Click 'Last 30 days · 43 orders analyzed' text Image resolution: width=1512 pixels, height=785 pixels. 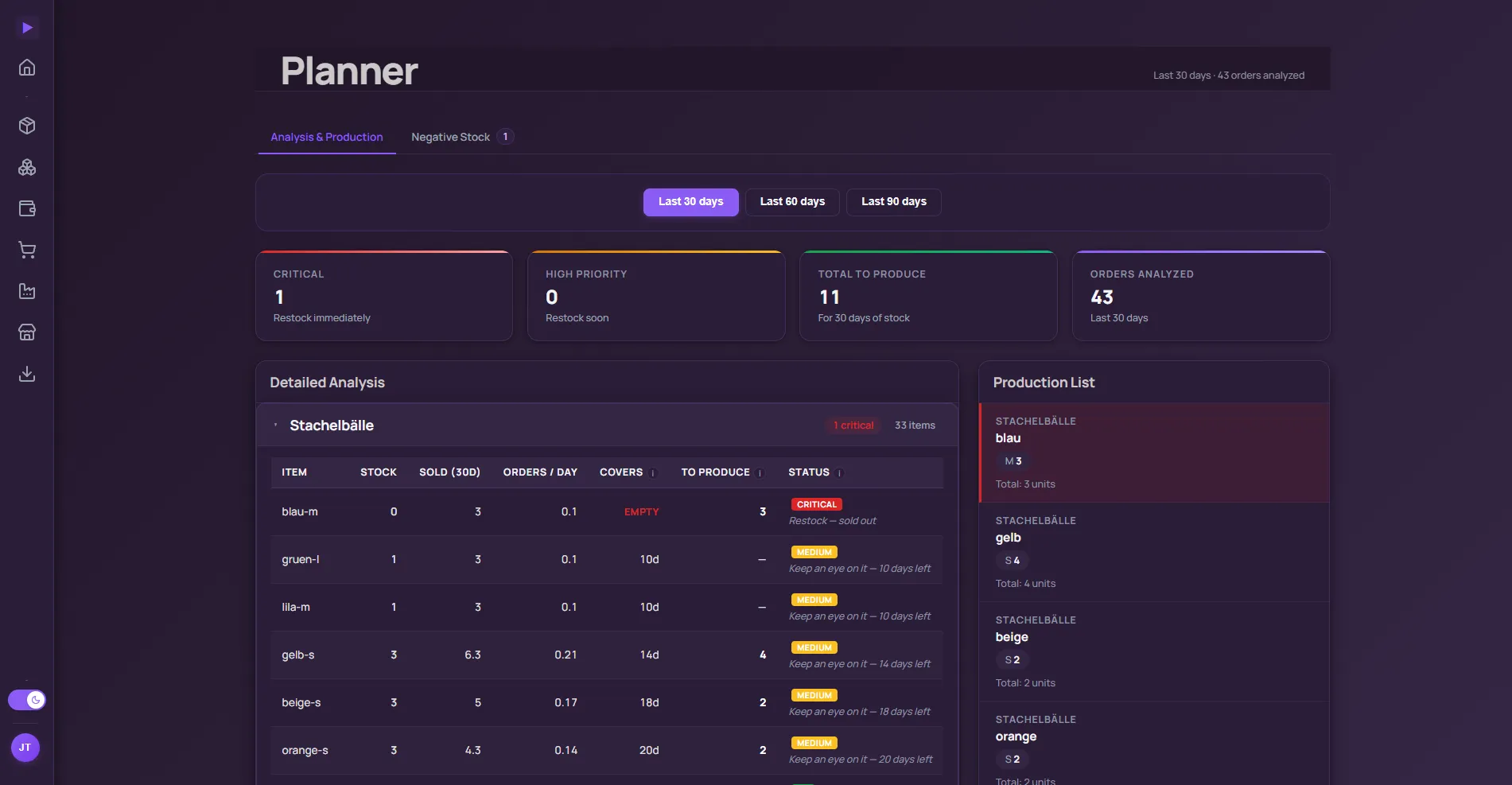click(1229, 76)
